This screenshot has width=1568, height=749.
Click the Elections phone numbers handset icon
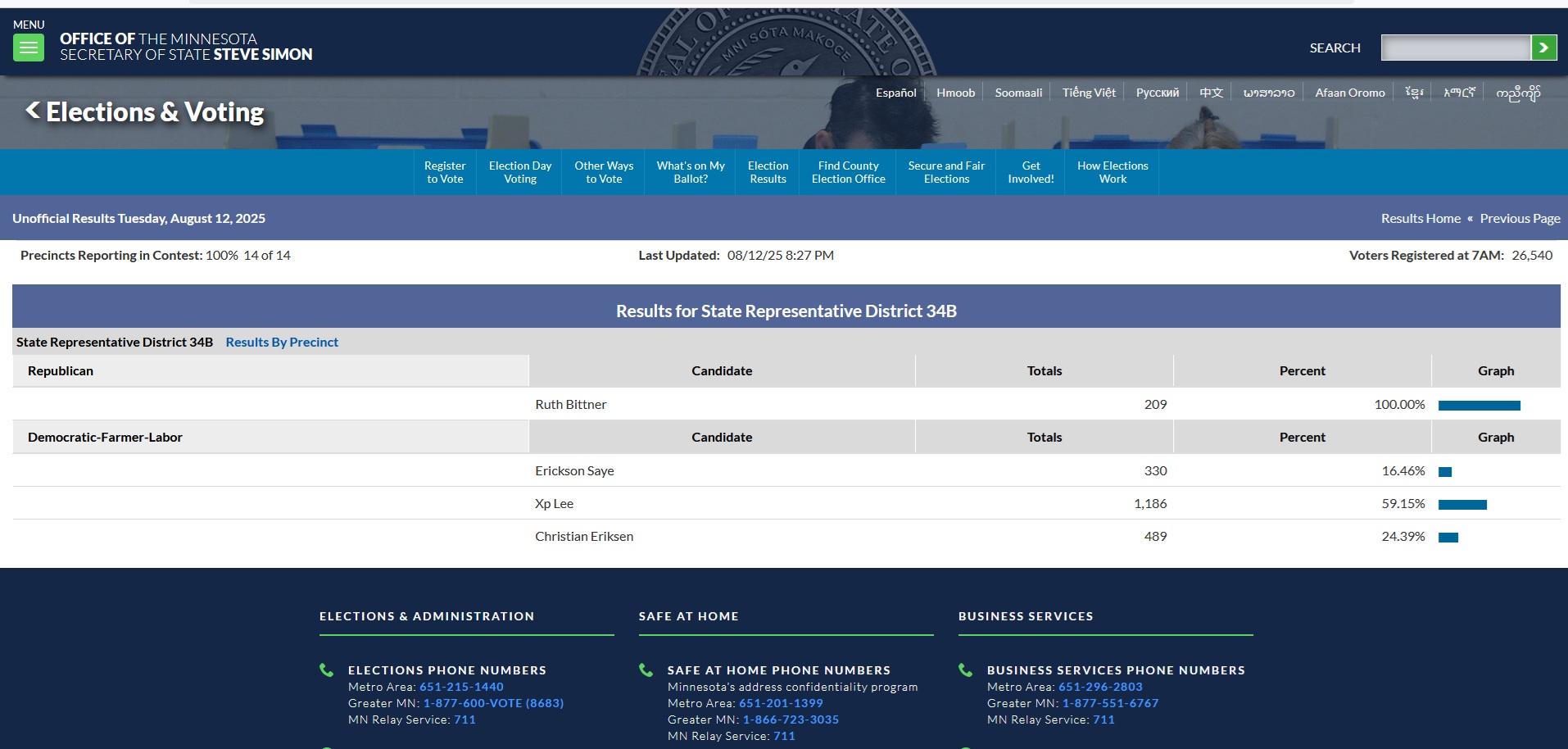click(326, 670)
